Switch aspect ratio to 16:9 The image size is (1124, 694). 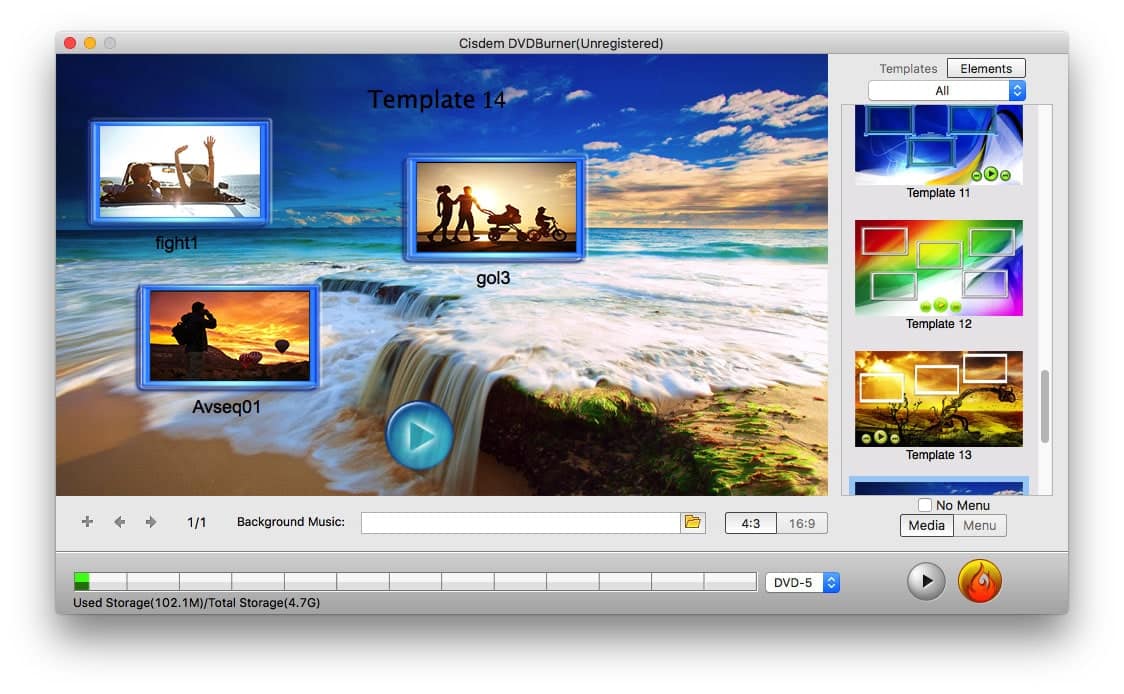[x=802, y=523]
